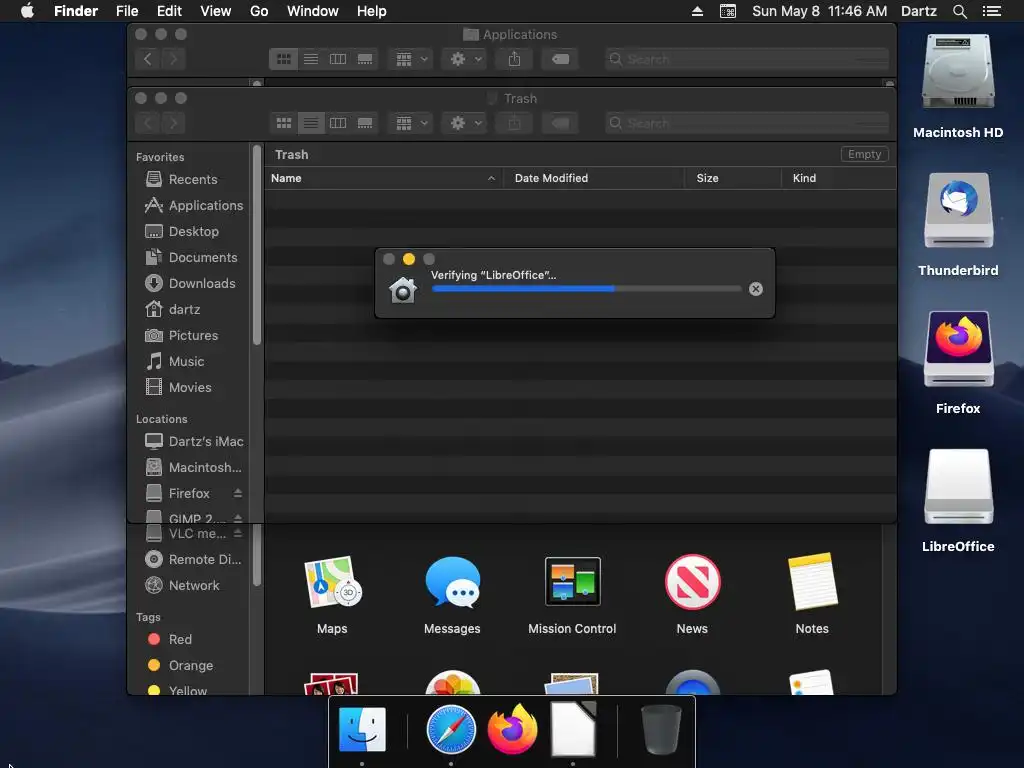This screenshot has width=1024, height=768.
Task: Open Firefox from the Dock
Action: pyautogui.click(x=513, y=729)
